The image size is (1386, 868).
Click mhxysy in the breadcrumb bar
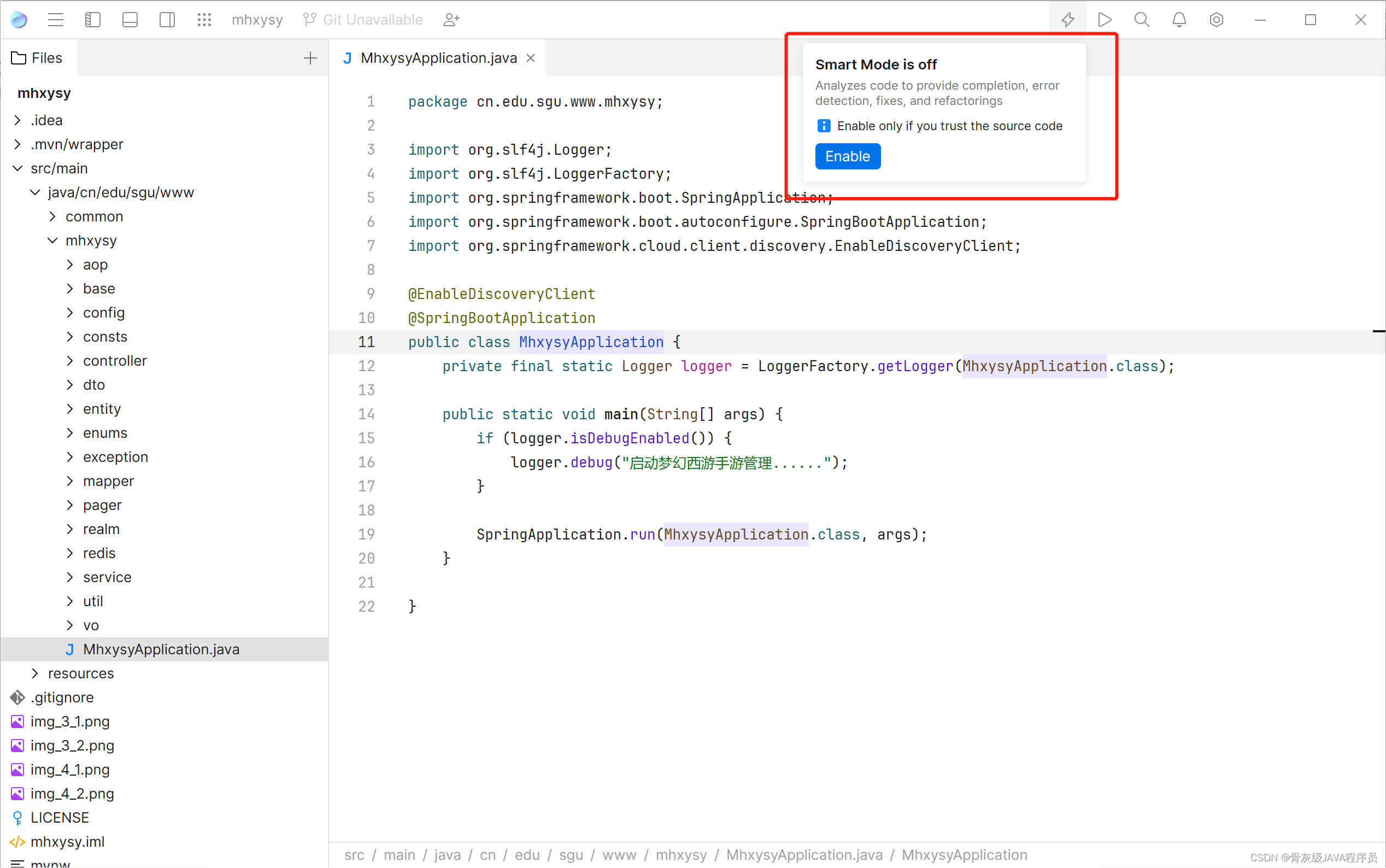click(680, 854)
